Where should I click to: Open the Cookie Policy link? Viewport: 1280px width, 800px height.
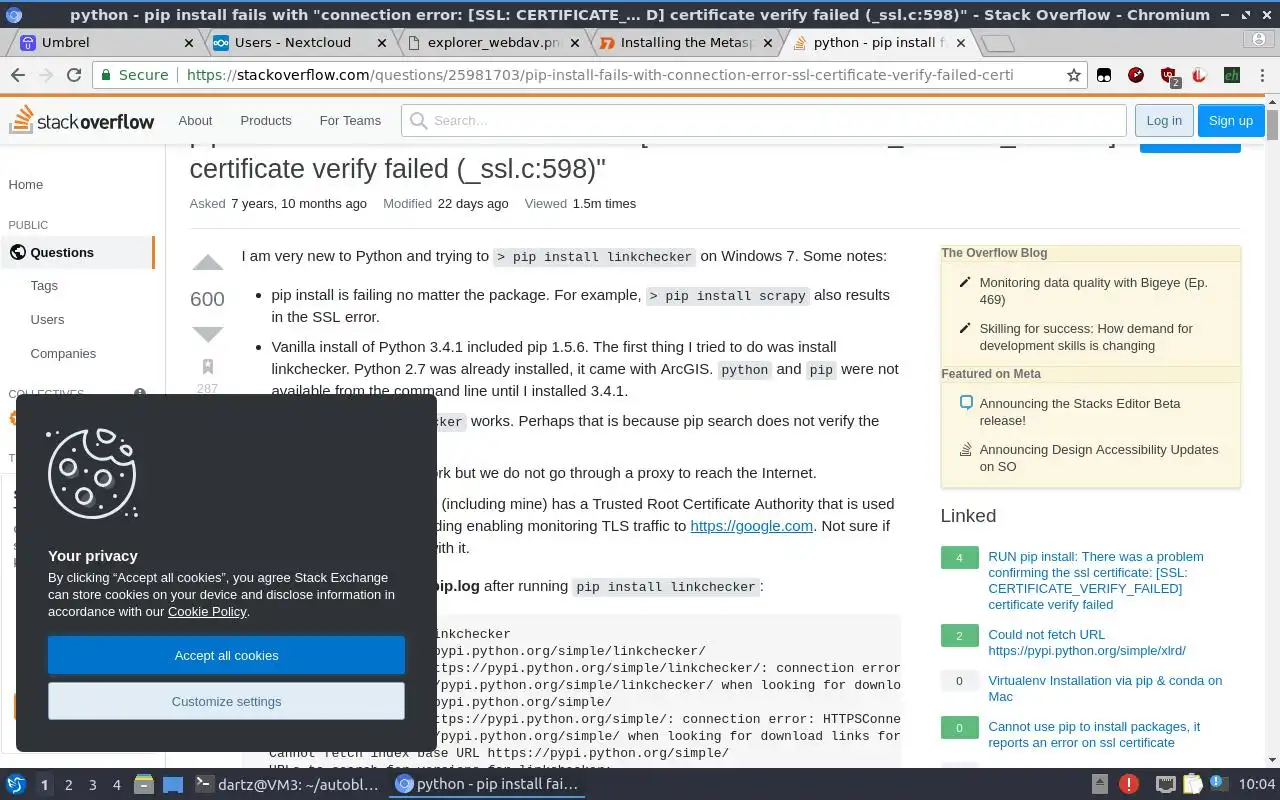point(207,611)
